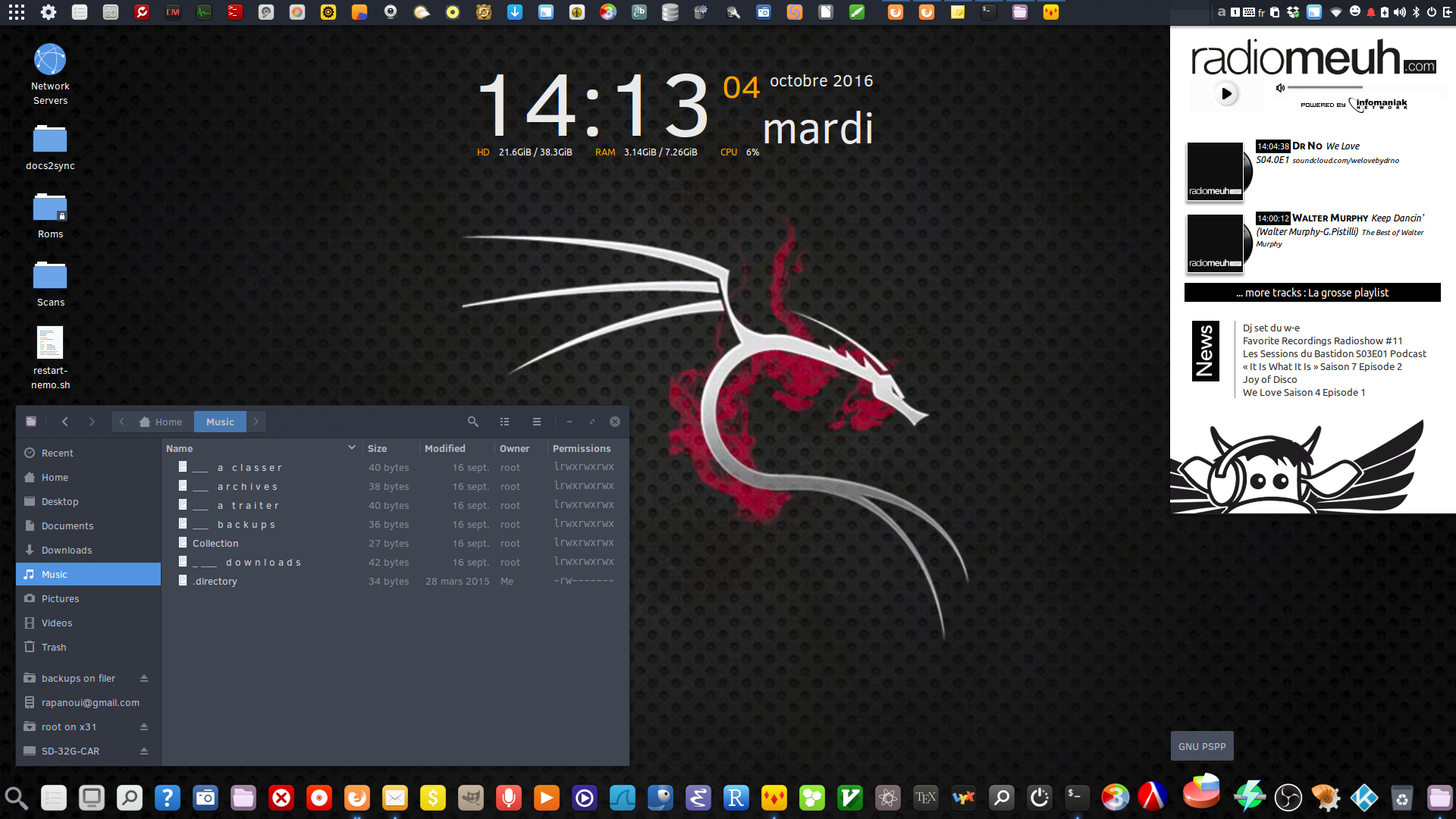This screenshot has height=819, width=1456.
Task: Sort by Modified column header
Action: click(456, 448)
